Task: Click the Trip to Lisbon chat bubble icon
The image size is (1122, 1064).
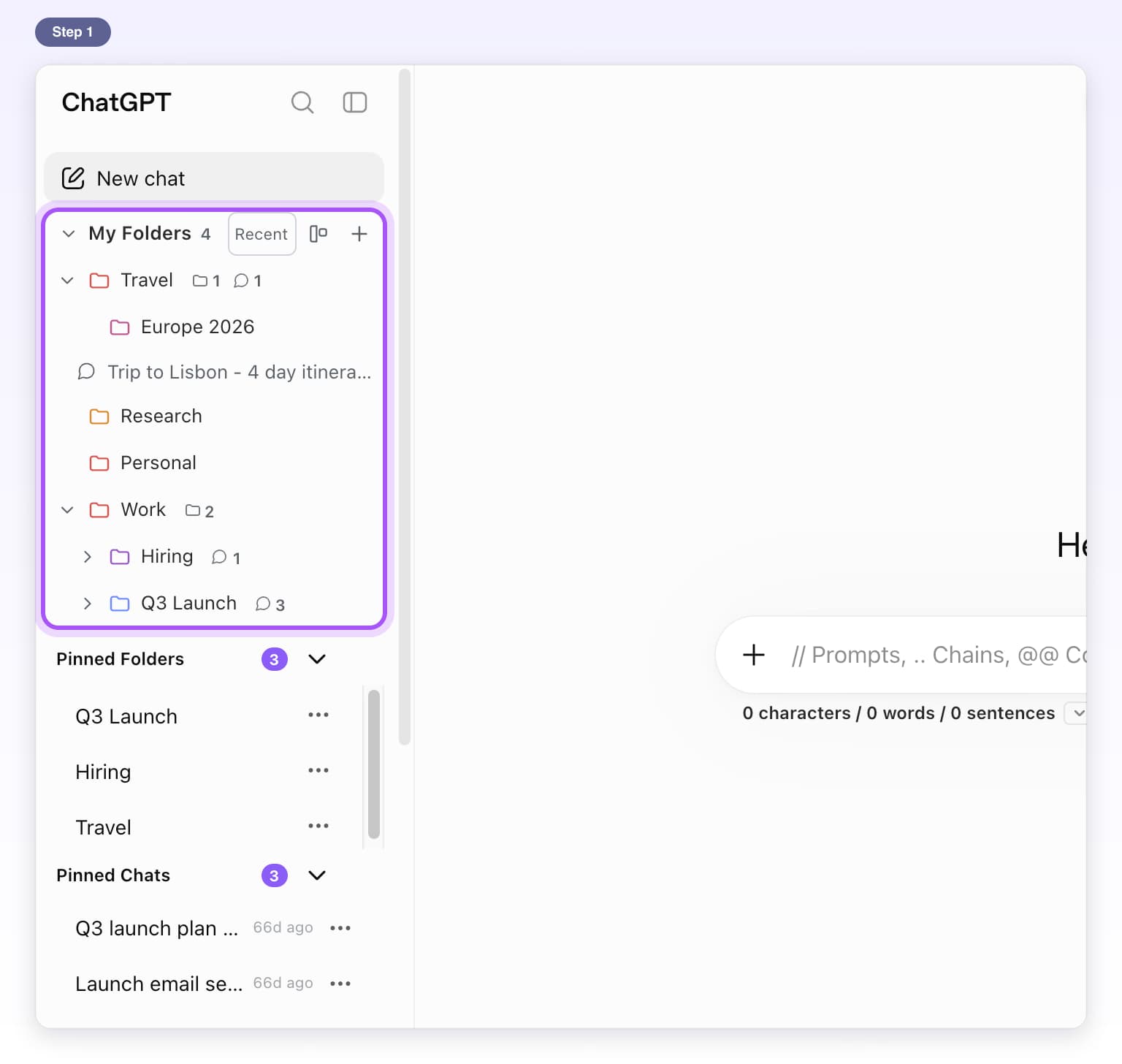Action: [86, 372]
